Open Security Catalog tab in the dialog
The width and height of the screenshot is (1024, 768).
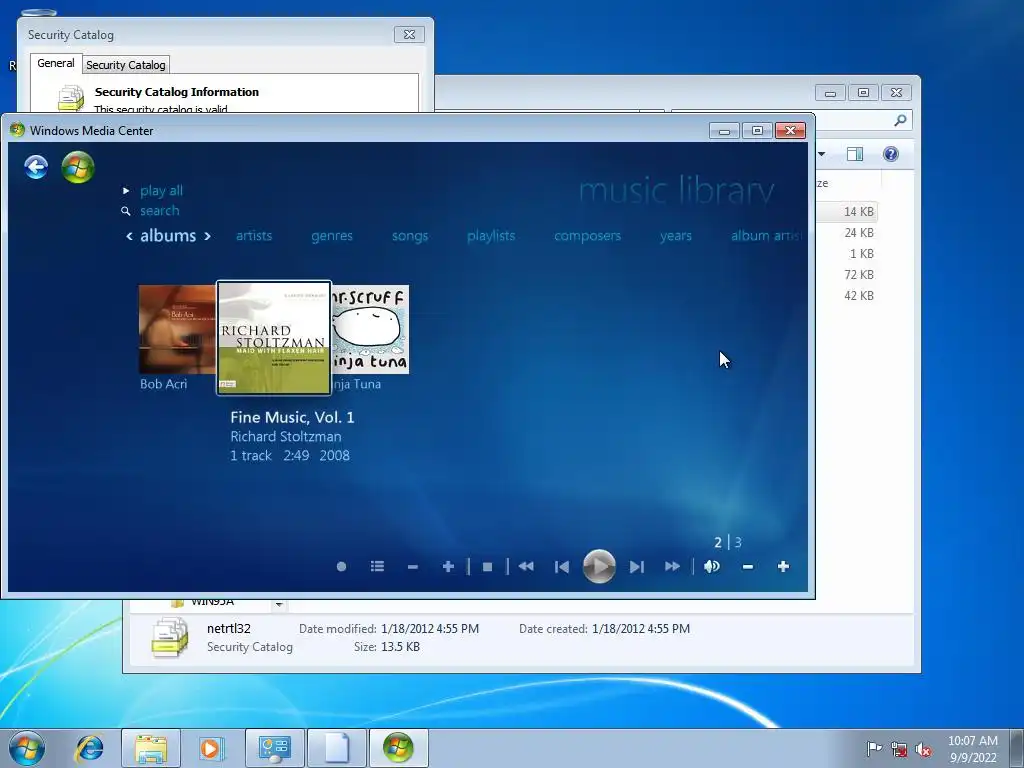point(125,65)
